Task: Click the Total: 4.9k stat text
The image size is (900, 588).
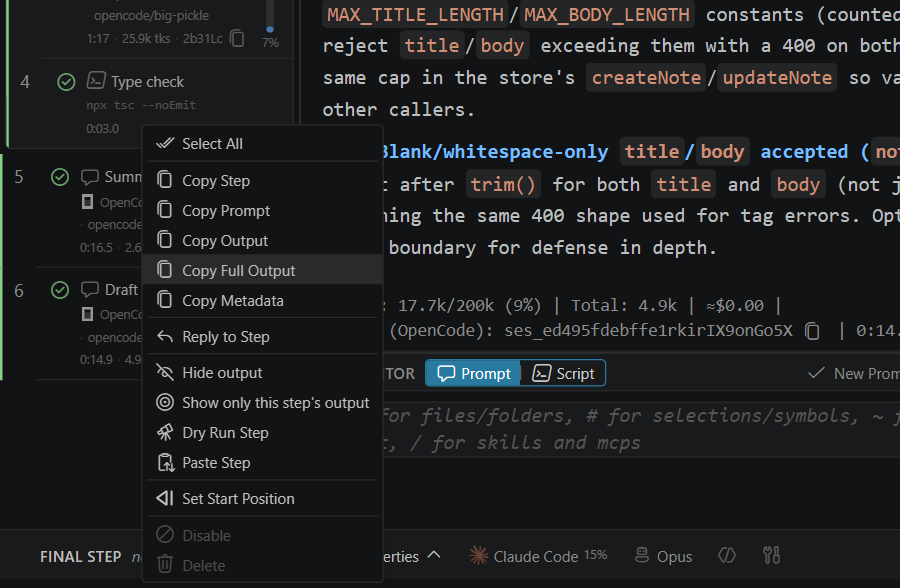Action: pos(623,305)
